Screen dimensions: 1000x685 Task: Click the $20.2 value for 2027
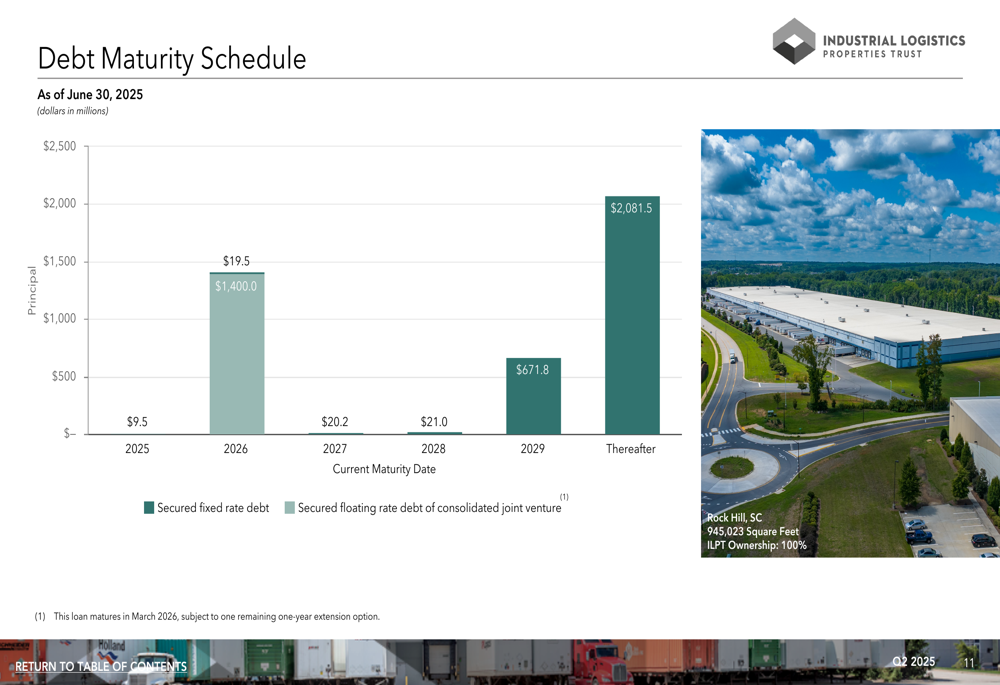pyautogui.click(x=335, y=422)
